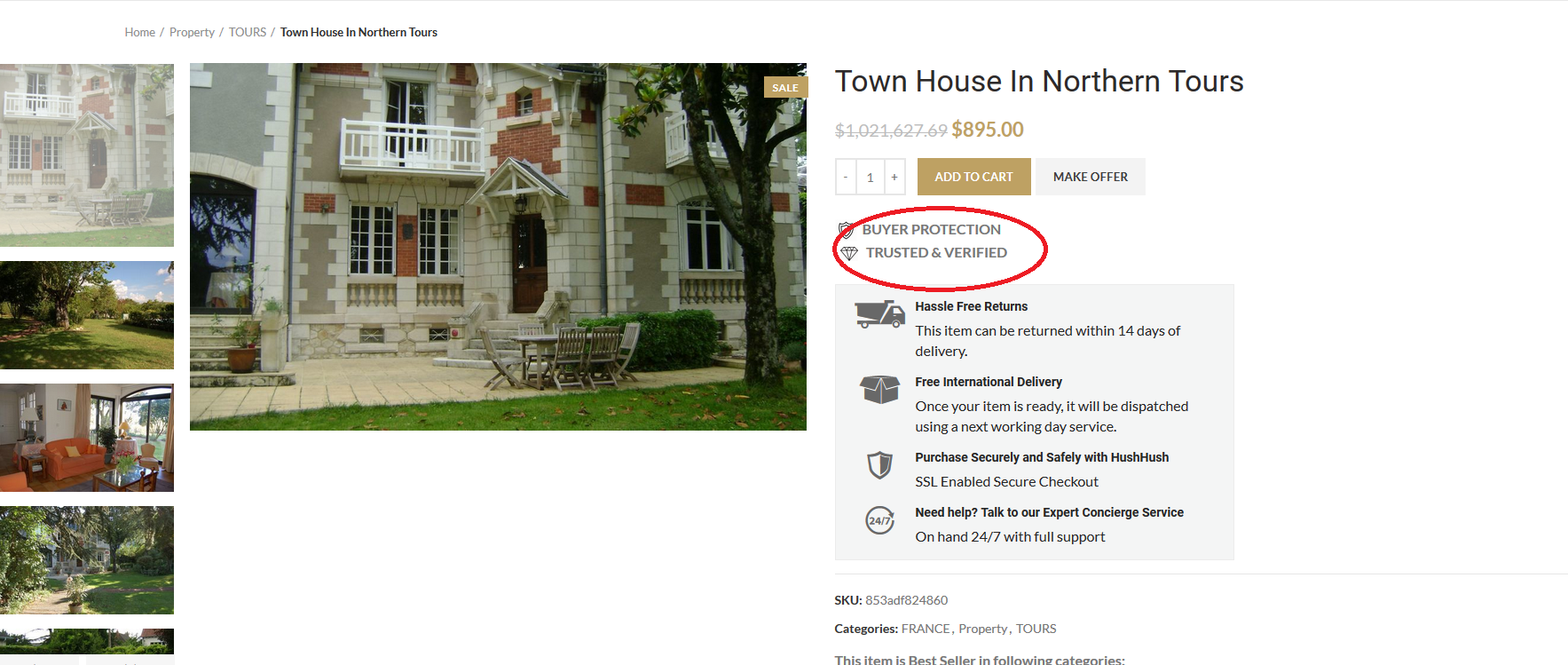Click the Buyer Protection shield icon
Viewport: 1568px width, 665px height.
(x=847, y=230)
